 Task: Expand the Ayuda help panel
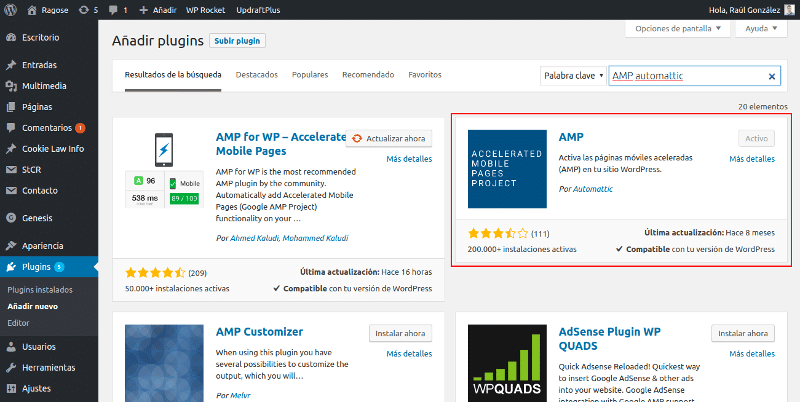[761, 29]
